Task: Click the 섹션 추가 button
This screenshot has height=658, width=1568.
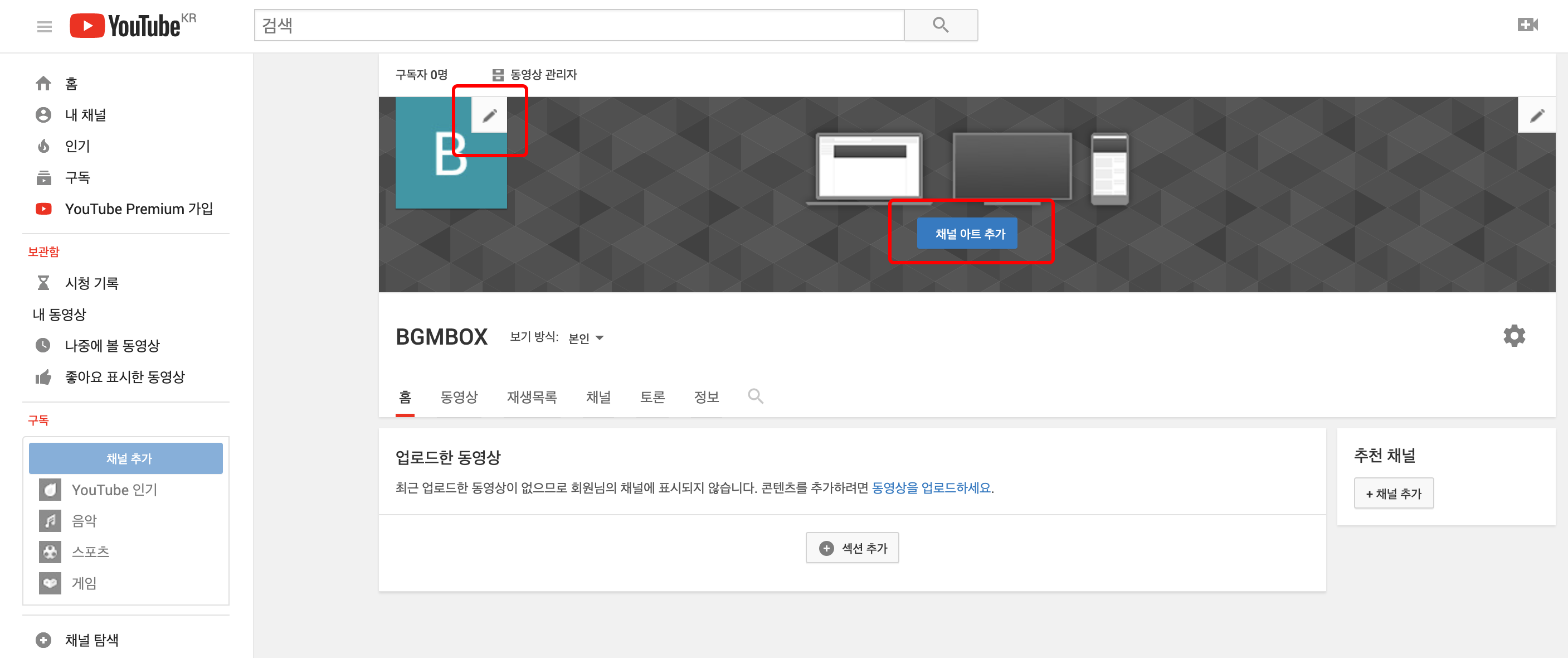Action: click(x=852, y=548)
